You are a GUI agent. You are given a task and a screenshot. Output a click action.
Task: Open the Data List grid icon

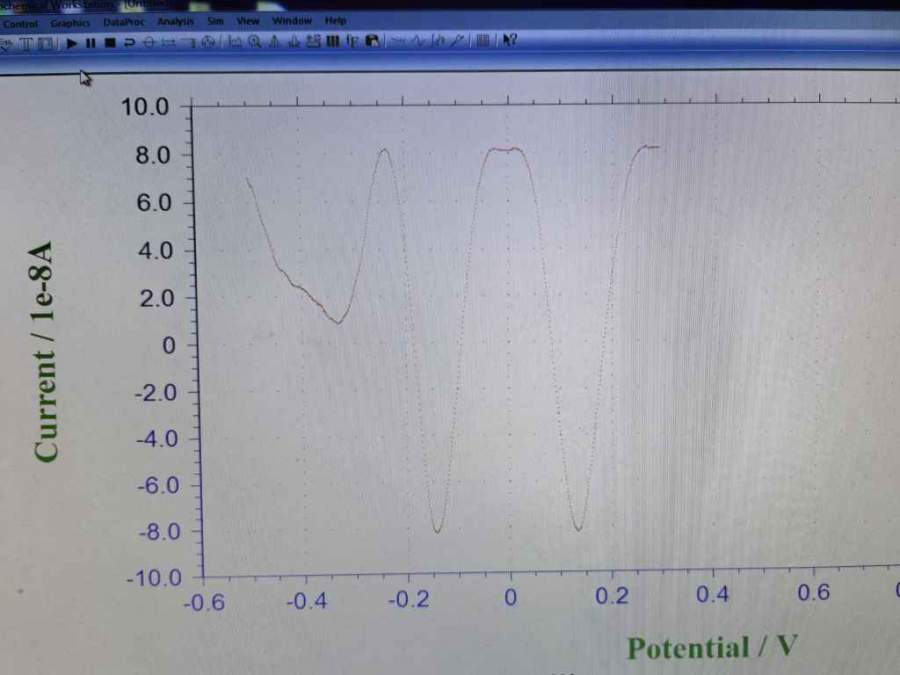coord(483,41)
